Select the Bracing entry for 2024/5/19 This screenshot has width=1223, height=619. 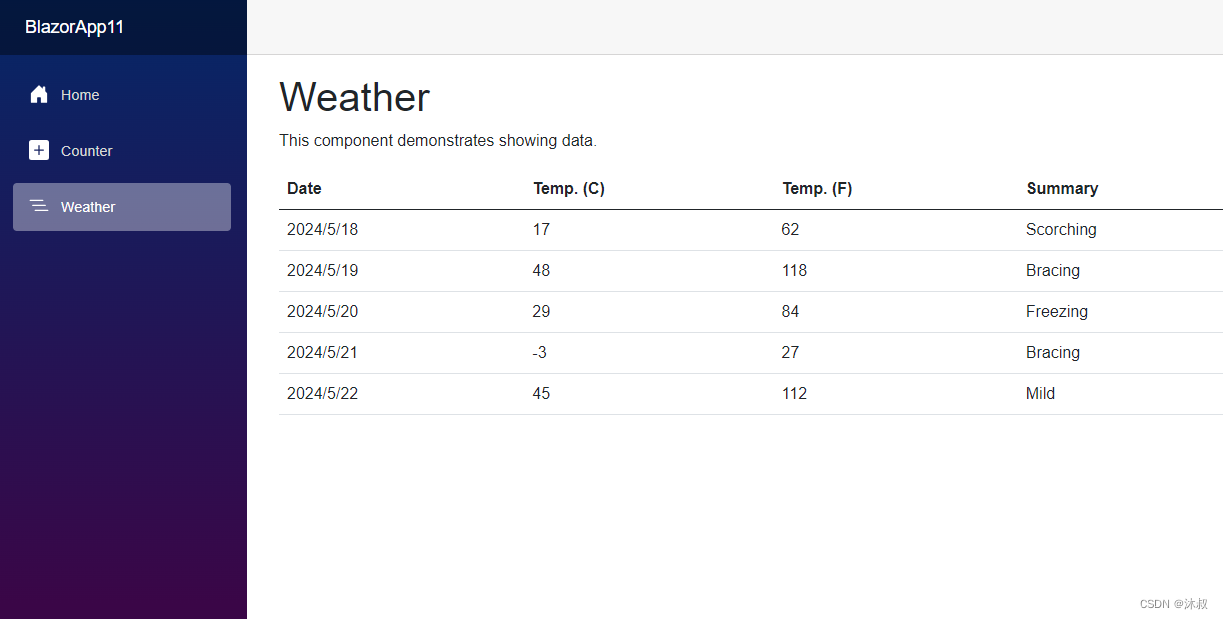(x=1053, y=270)
